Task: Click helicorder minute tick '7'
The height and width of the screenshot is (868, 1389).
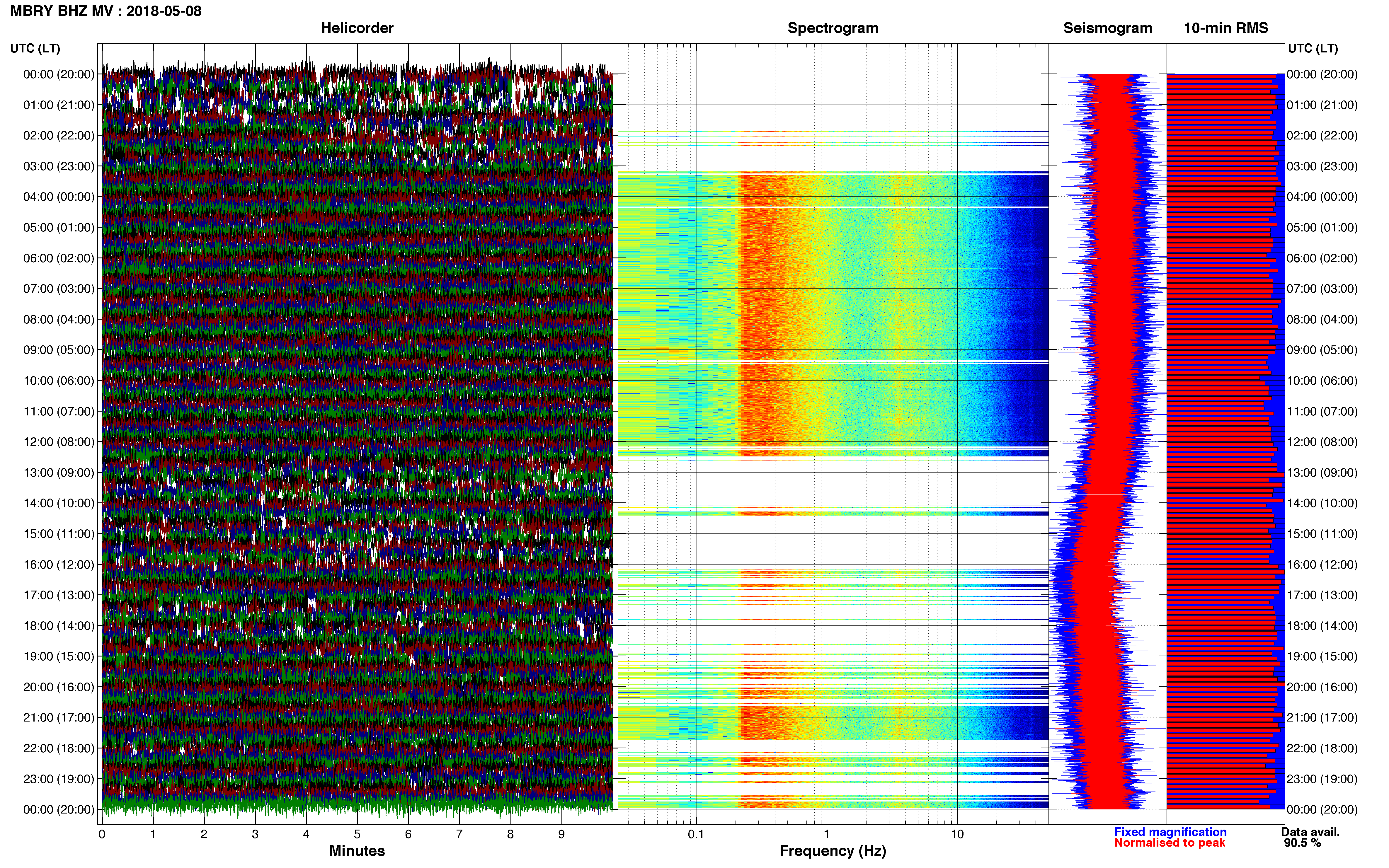Action: (x=459, y=834)
